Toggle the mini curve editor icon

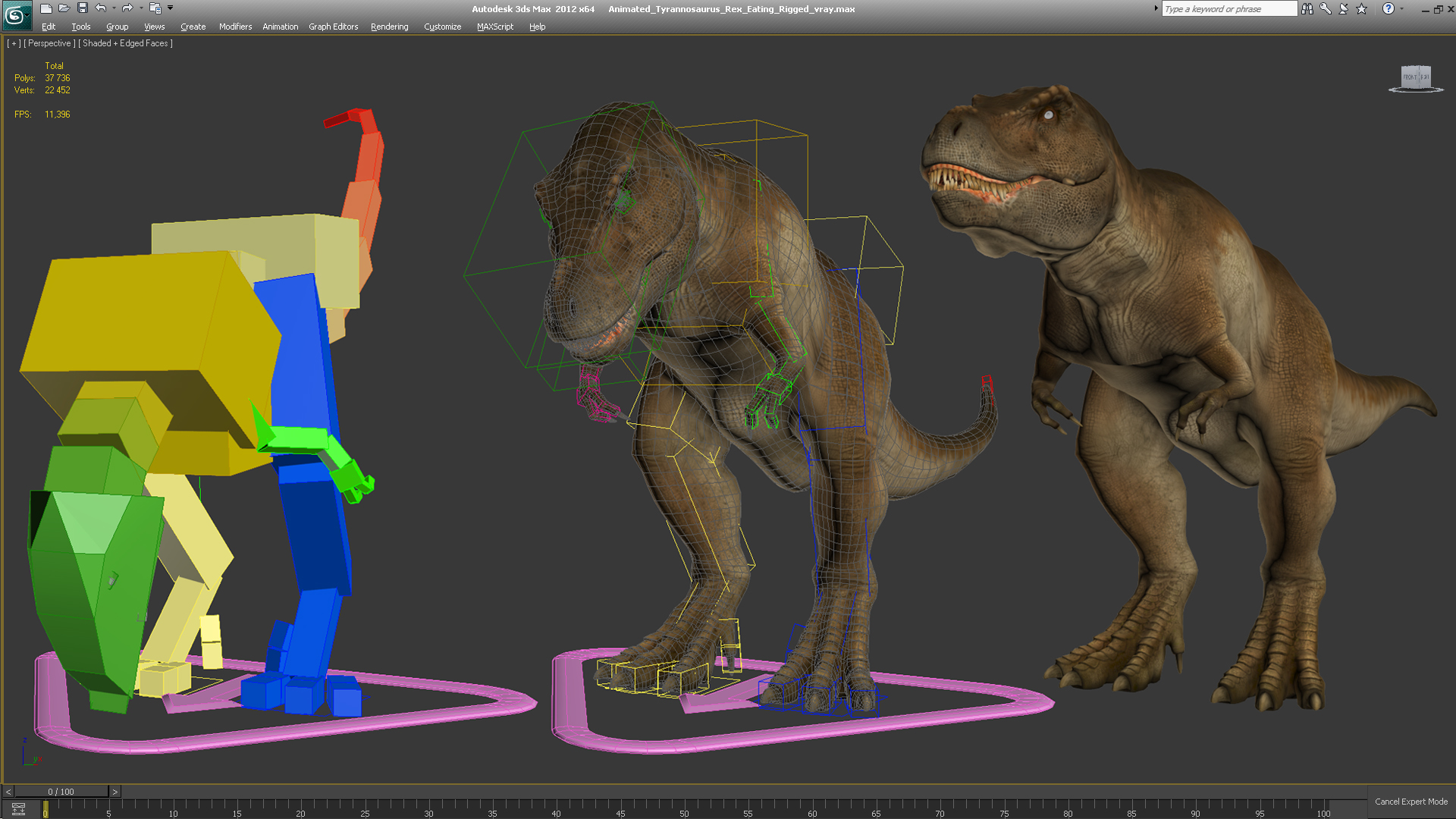[x=19, y=809]
